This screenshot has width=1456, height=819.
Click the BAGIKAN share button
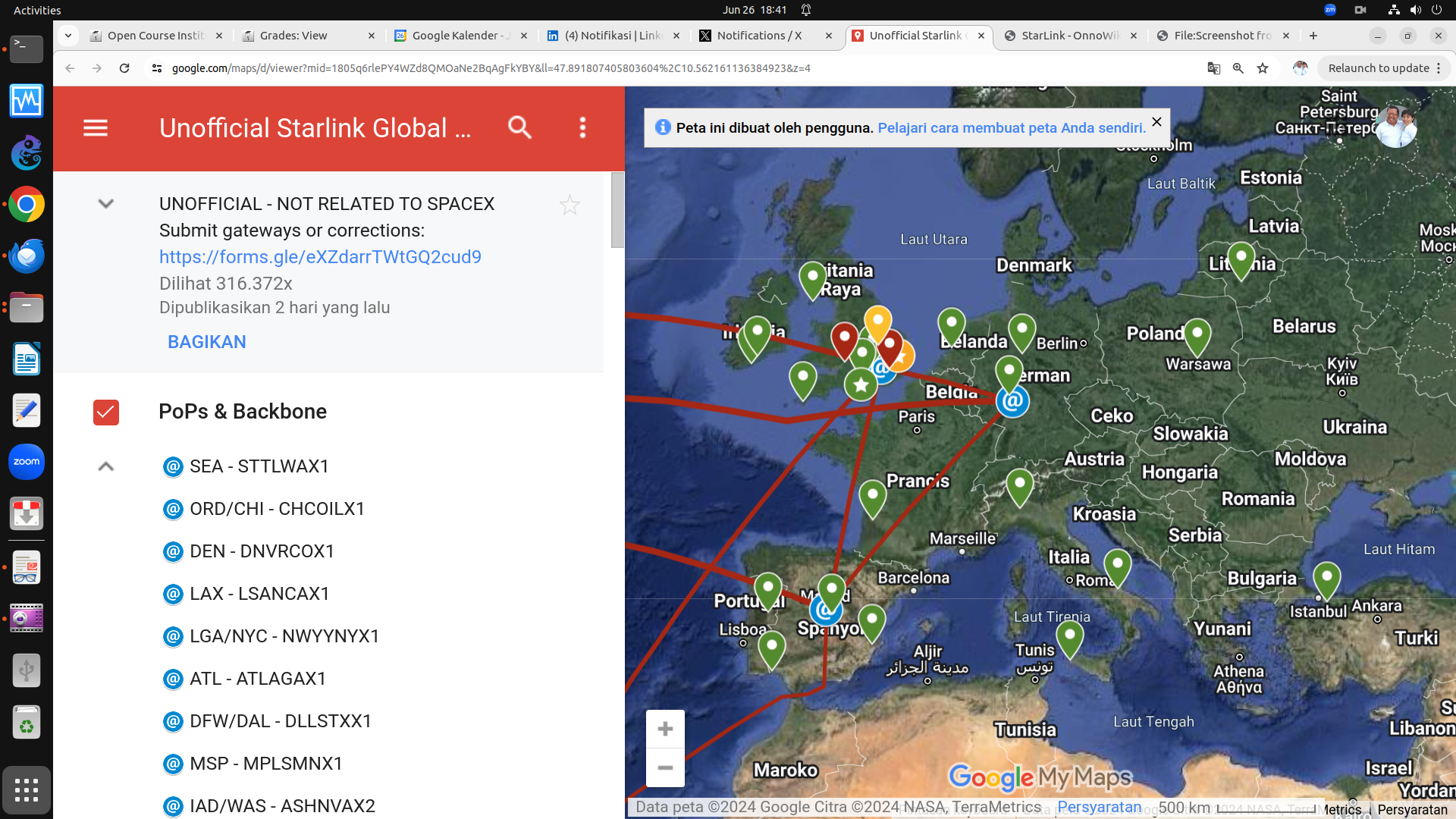(206, 342)
